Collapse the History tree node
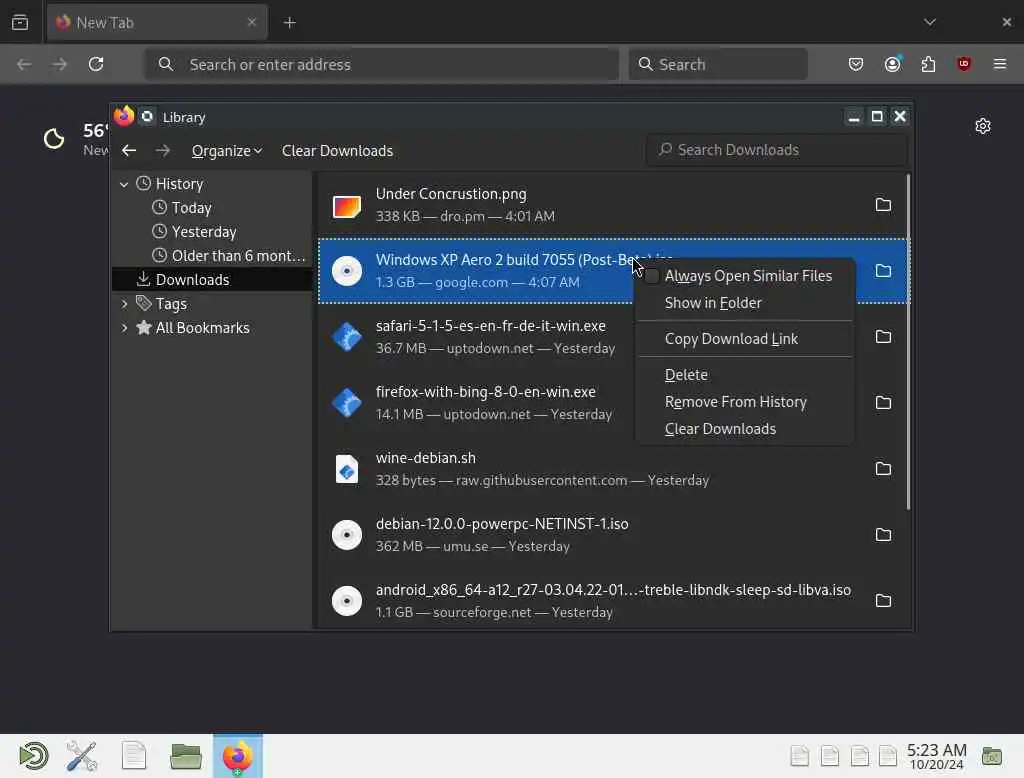Image resolution: width=1024 pixels, height=778 pixels. pyautogui.click(x=124, y=185)
